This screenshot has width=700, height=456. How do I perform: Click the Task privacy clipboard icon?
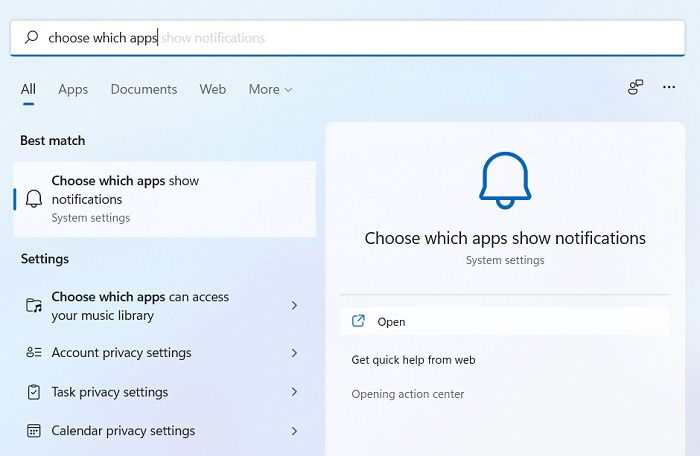click(34, 392)
